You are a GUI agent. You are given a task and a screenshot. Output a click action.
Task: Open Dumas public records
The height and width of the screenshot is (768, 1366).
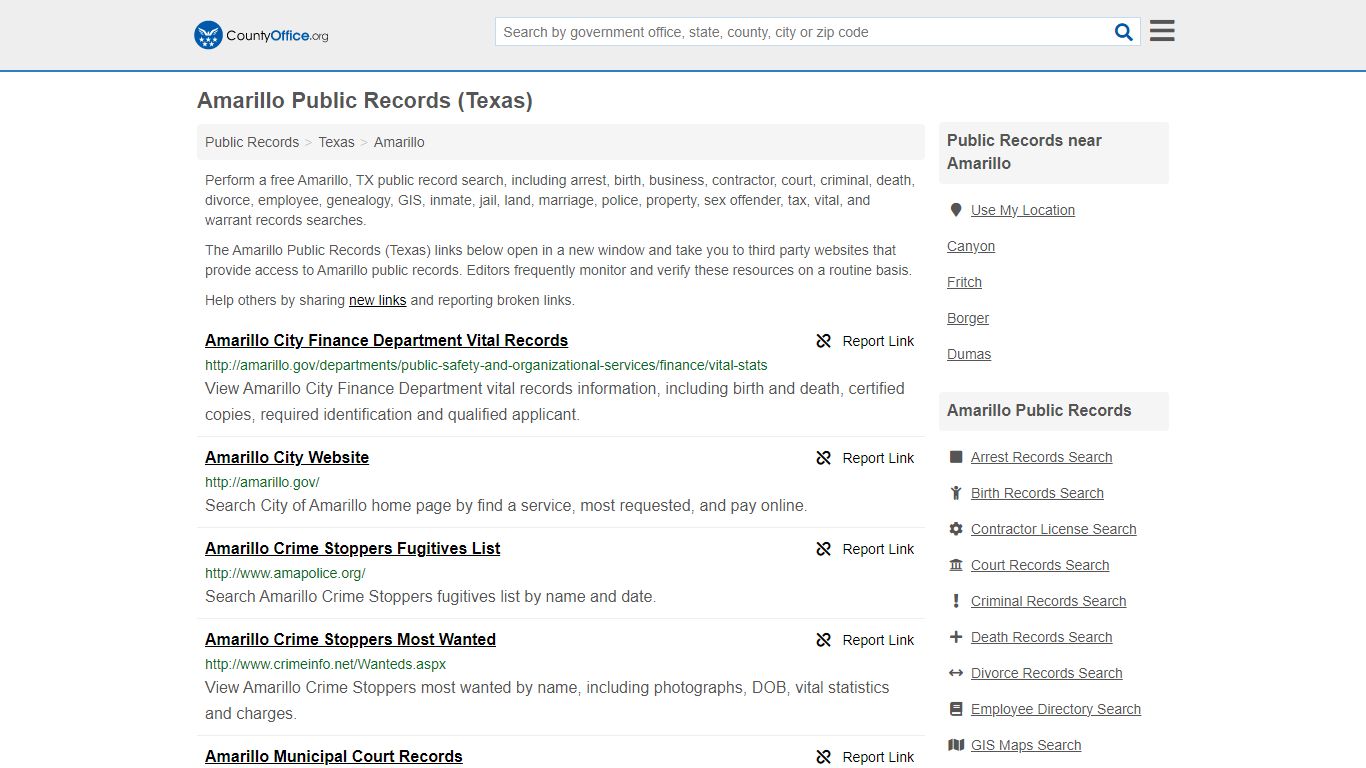pyautogui.click(x=969, y=354)
